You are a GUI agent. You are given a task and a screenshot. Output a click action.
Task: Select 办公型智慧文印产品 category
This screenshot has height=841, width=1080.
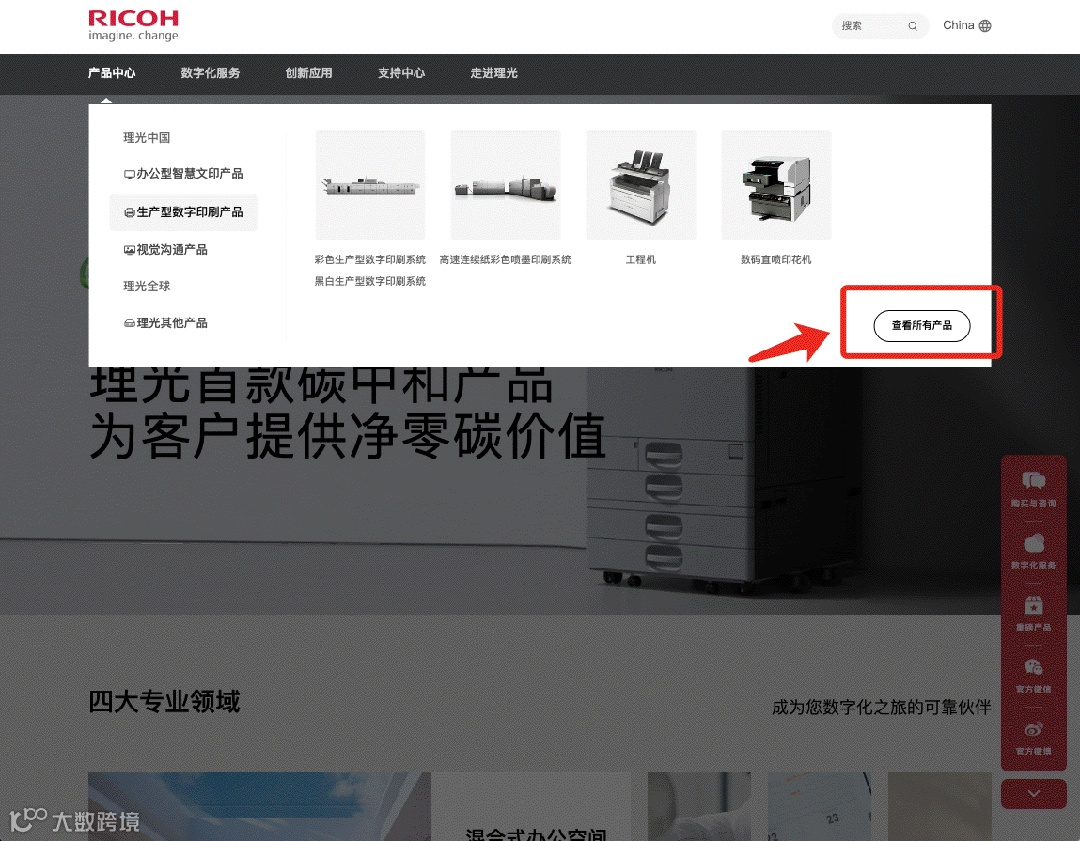183,174
